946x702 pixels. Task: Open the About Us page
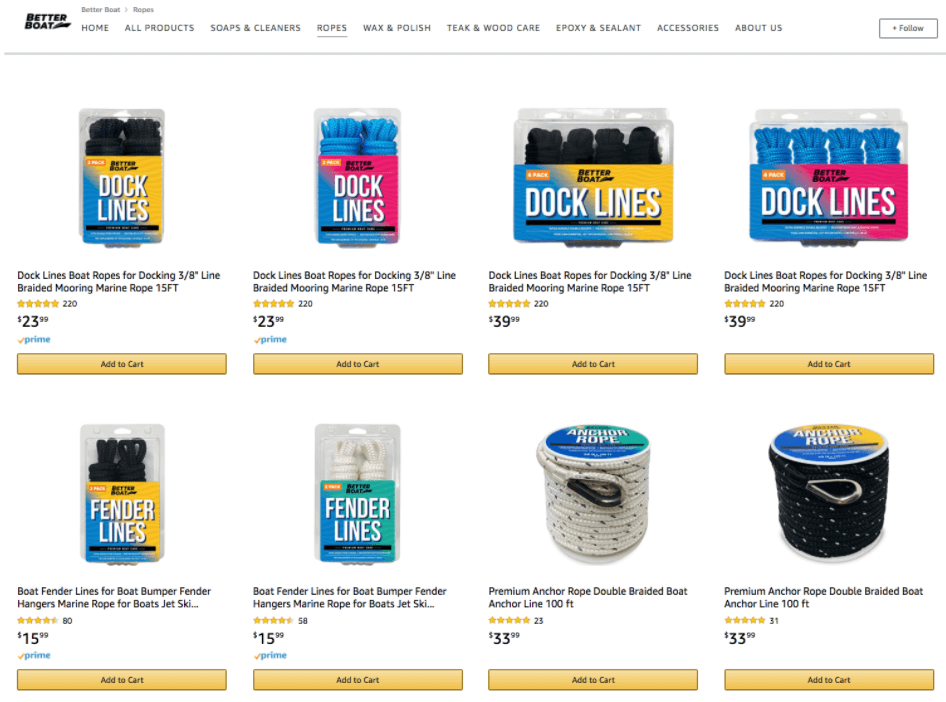tap(758, 28)
